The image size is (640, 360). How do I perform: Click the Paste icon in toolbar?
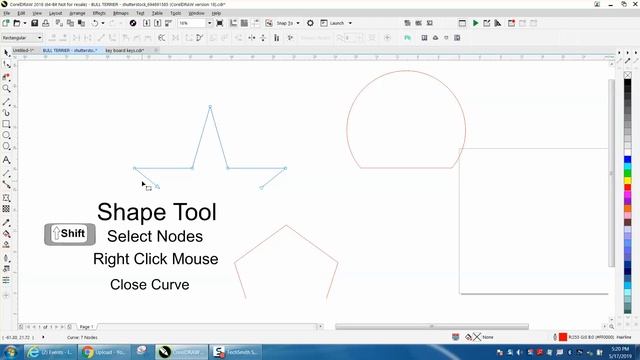tap(81, 23)
